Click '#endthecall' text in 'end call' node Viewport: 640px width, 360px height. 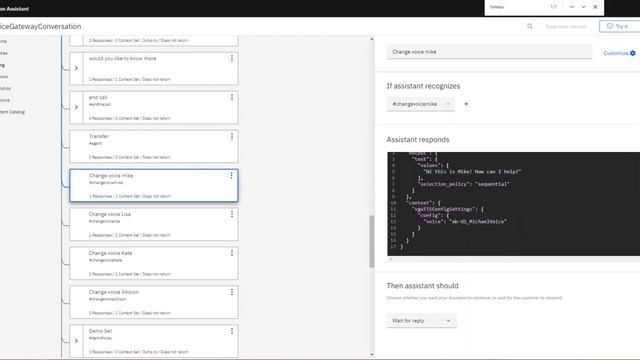(100, 104)
